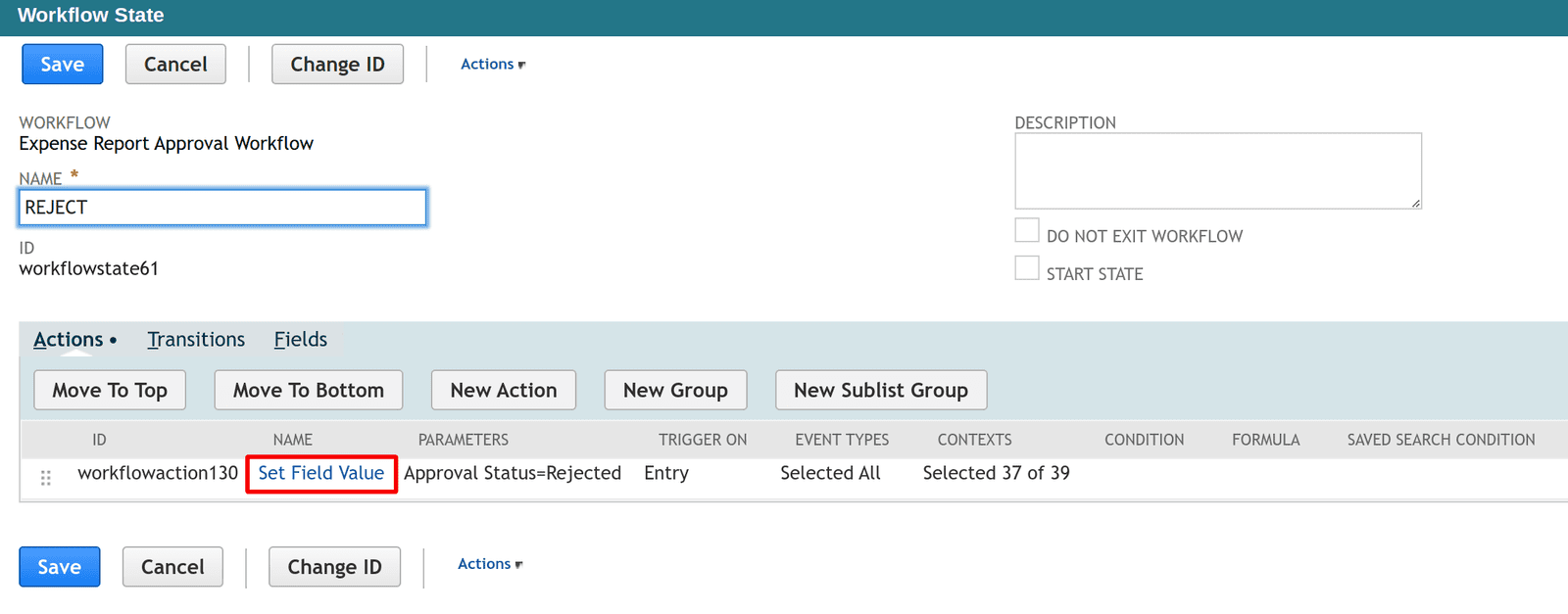This screenshot has height=614, width=1568.
Task: Tick the Start State checkbox
Action: [1027, 268]
